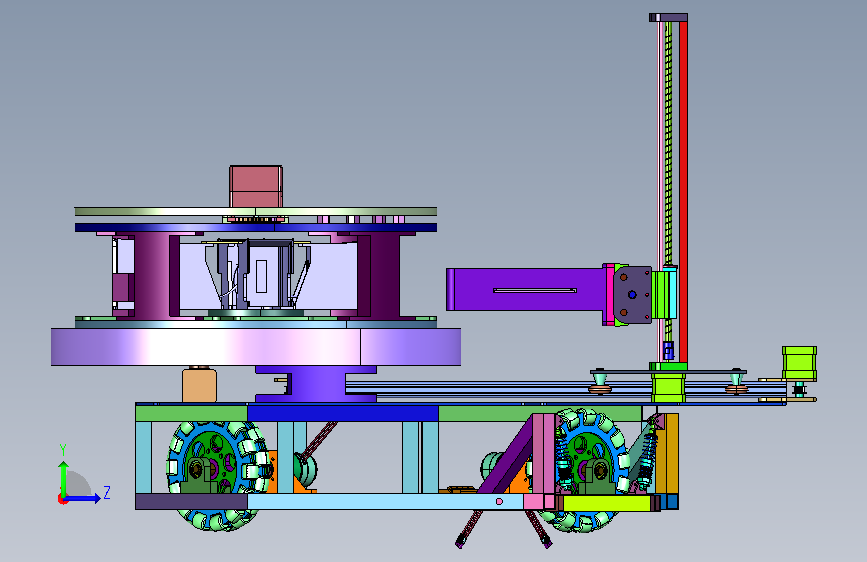Select the red motor block atop the turntable
The height and width of the screenshot is (562, 867).
coord(256,186)
